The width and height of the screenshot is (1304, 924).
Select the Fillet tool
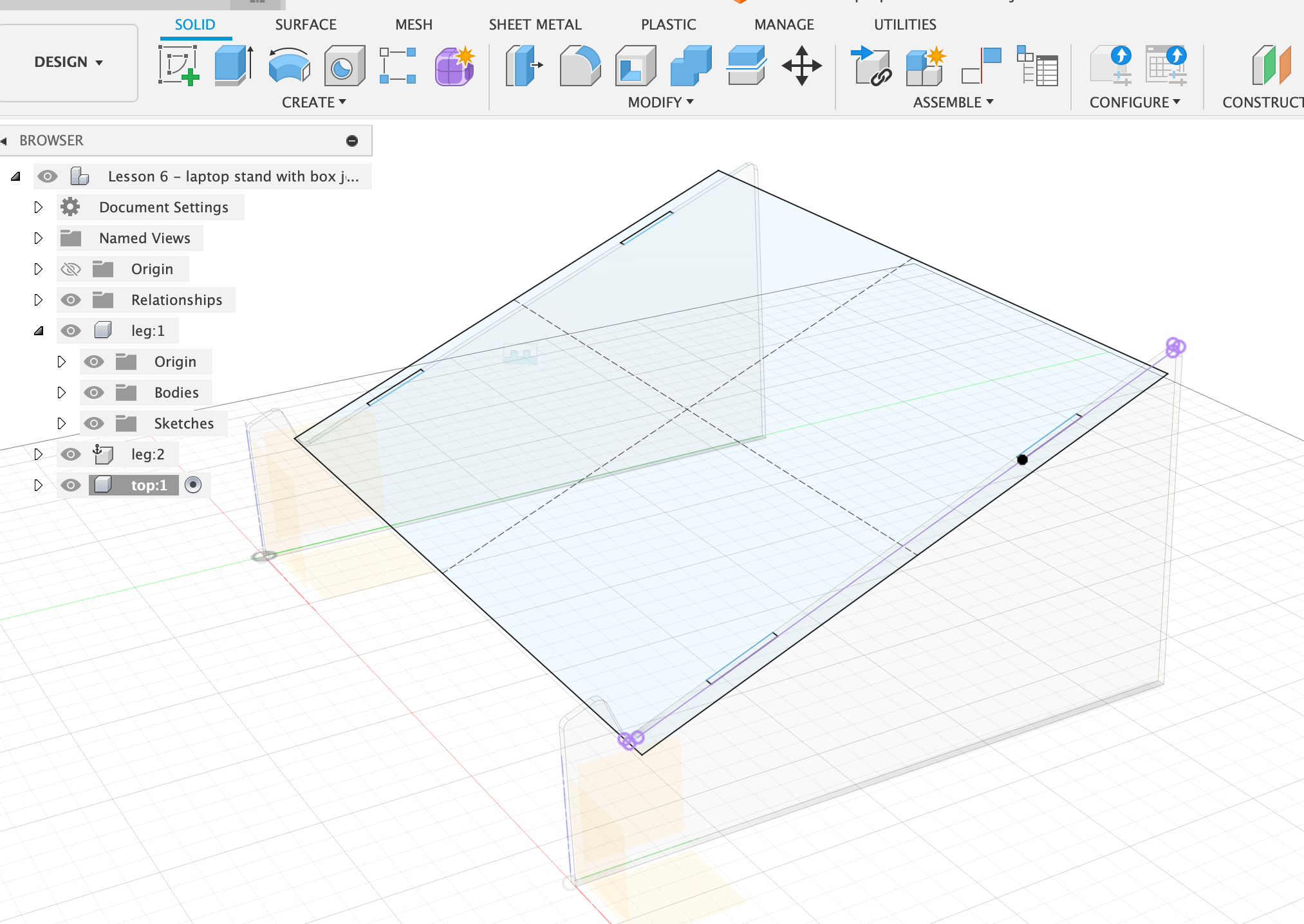click(579, 65)
